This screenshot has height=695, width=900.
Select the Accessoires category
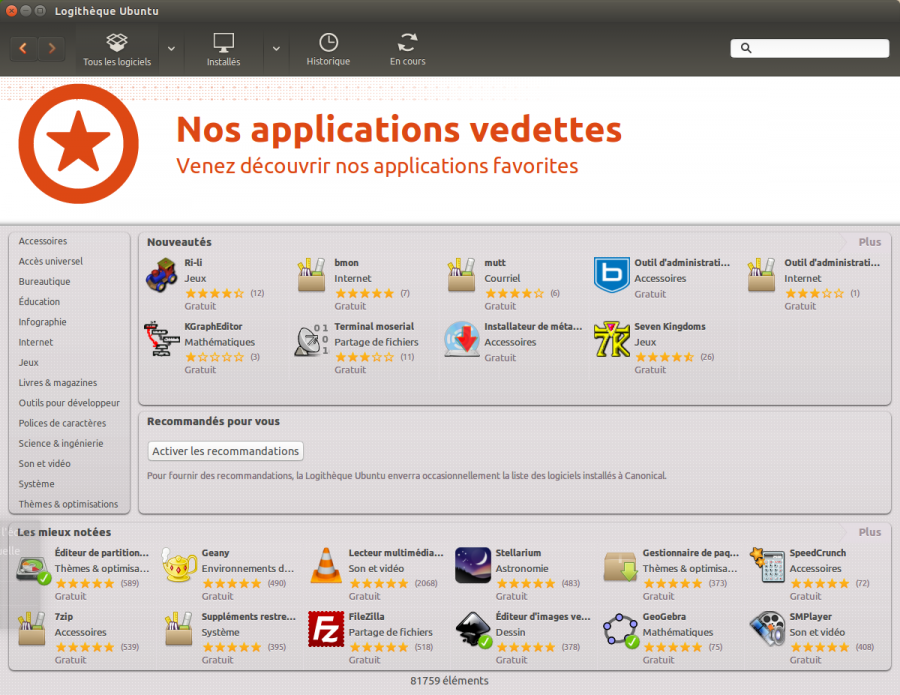[x=42, y=241]
